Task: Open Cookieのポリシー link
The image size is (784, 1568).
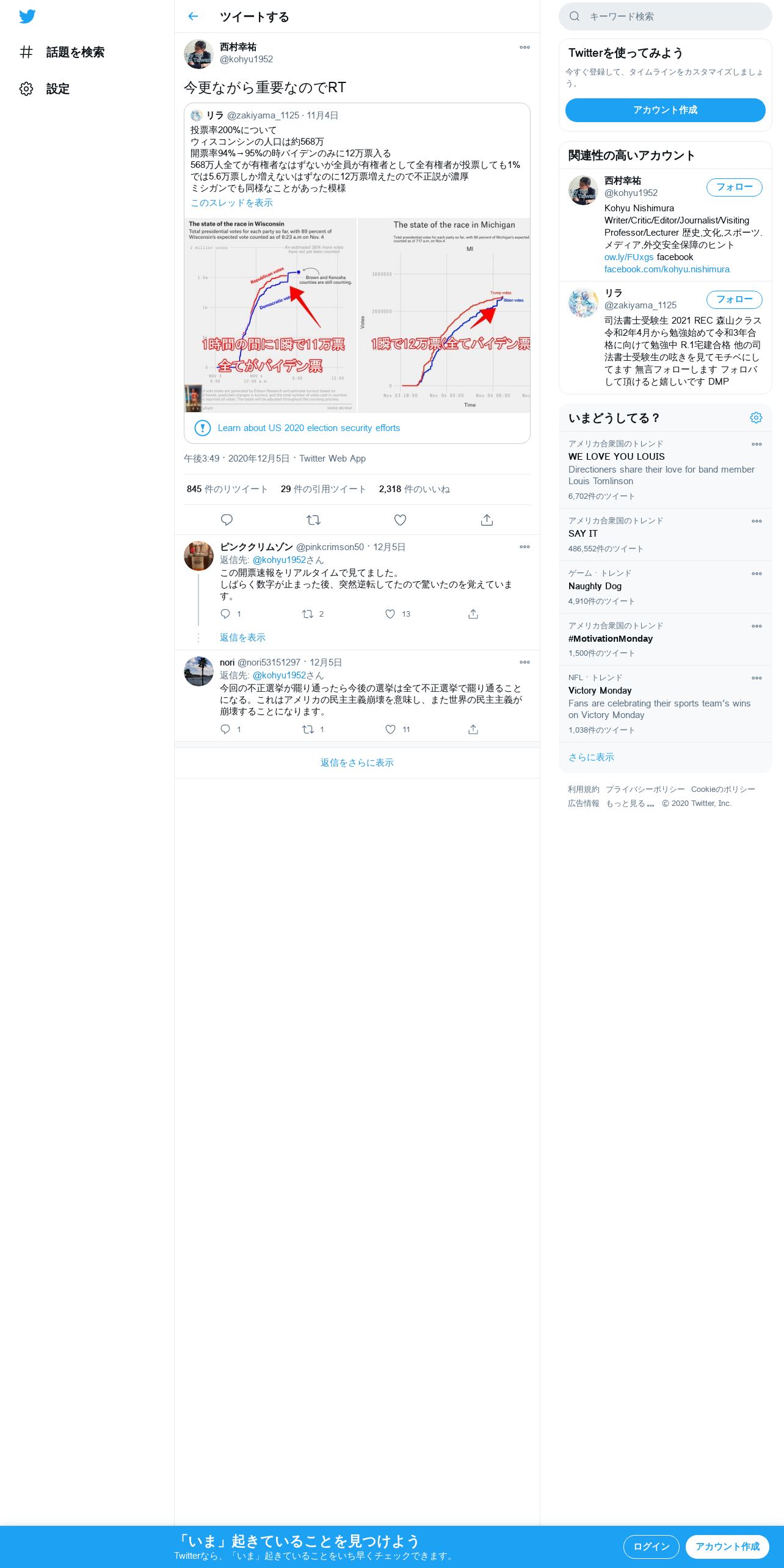Action: pyautogui.click(x=723, y=789)
